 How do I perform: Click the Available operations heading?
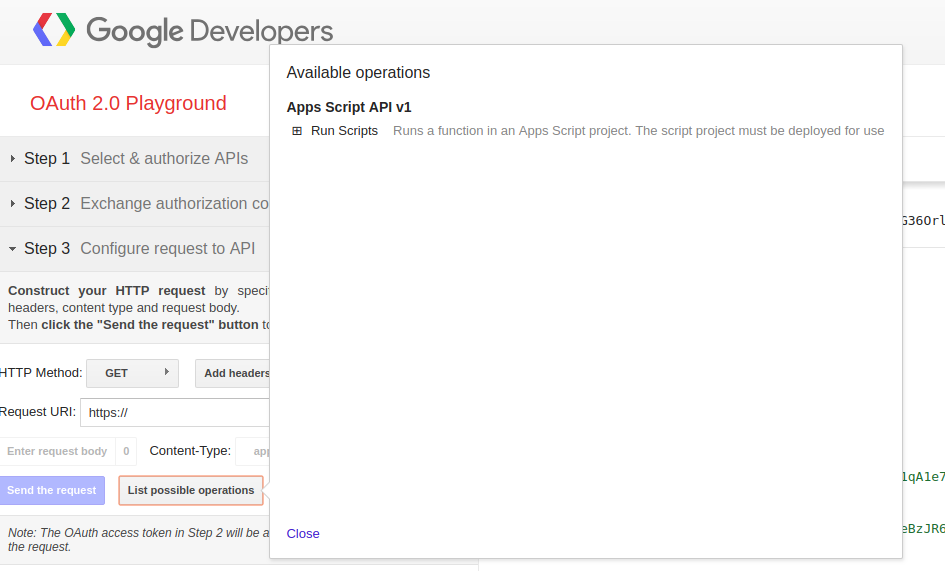(359, 72)
